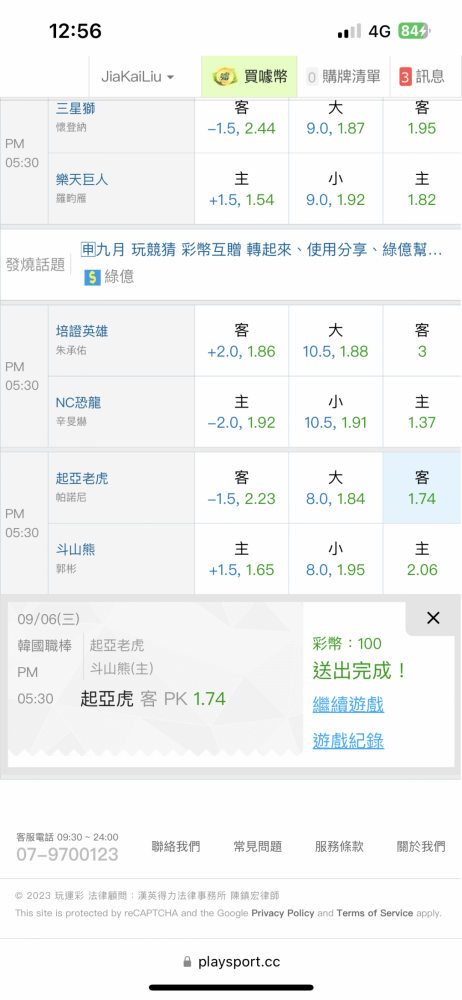Open the 九月 玩競猜 hot topic link
Screen dimensions: 462x1000
click(x=262, y=249)
